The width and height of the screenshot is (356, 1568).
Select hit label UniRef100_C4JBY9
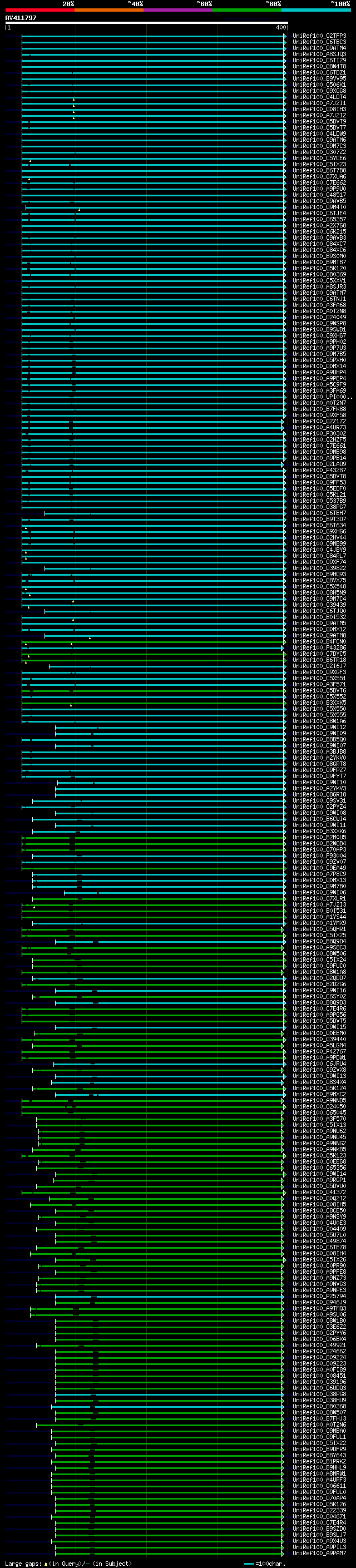coord(319,550)
